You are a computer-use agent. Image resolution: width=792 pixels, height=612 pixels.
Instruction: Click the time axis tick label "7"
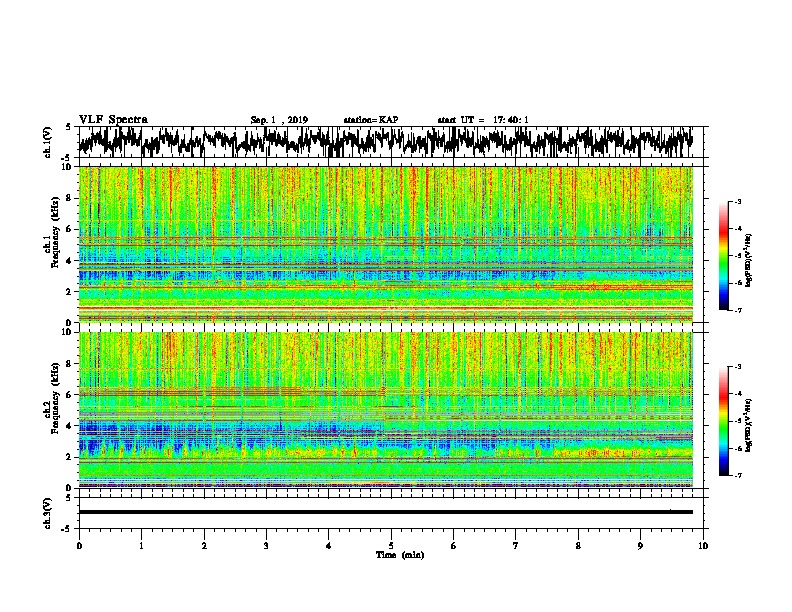tap(516, 546)
